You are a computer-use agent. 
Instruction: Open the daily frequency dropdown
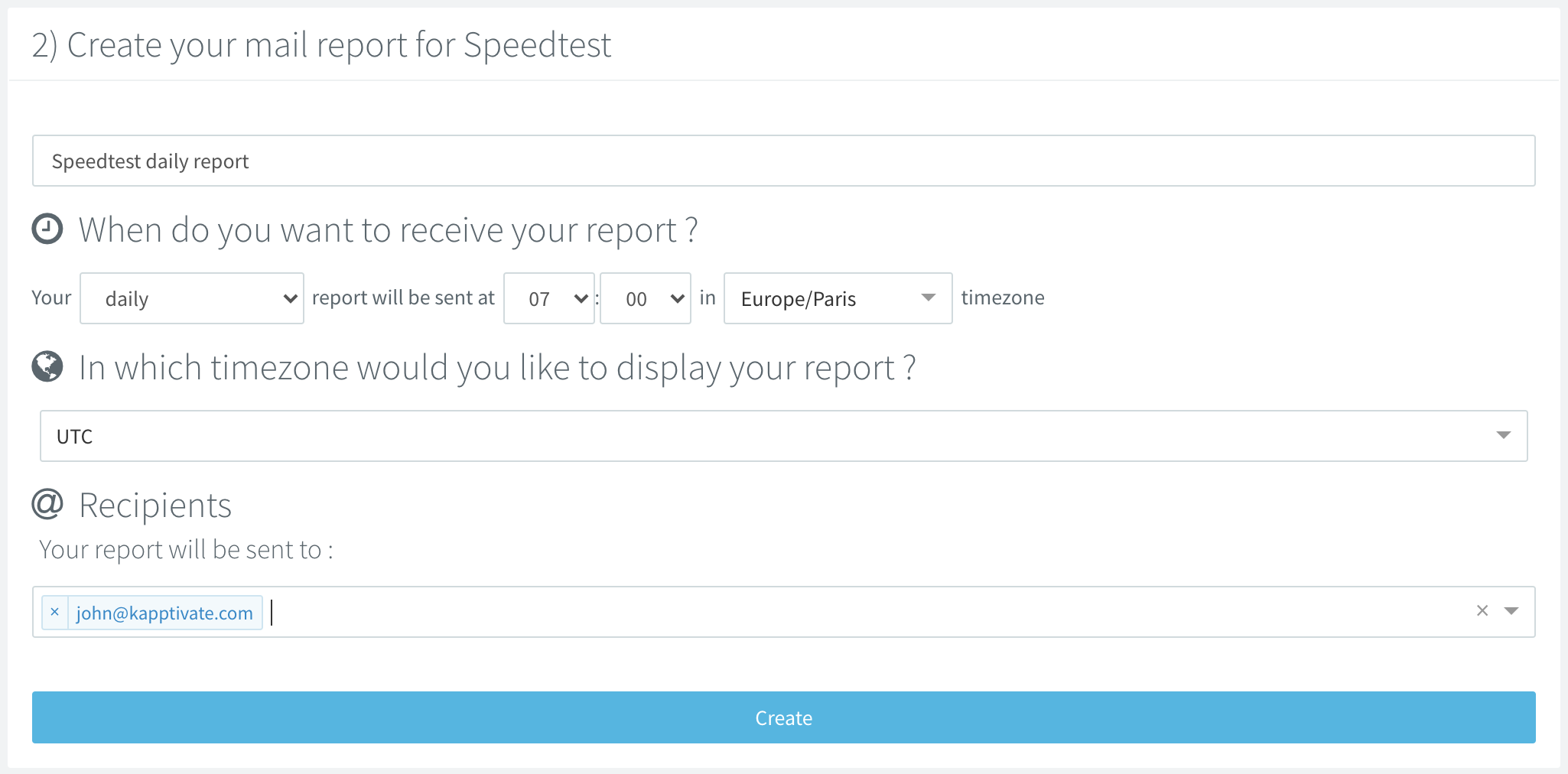click(x=191, y=298)
